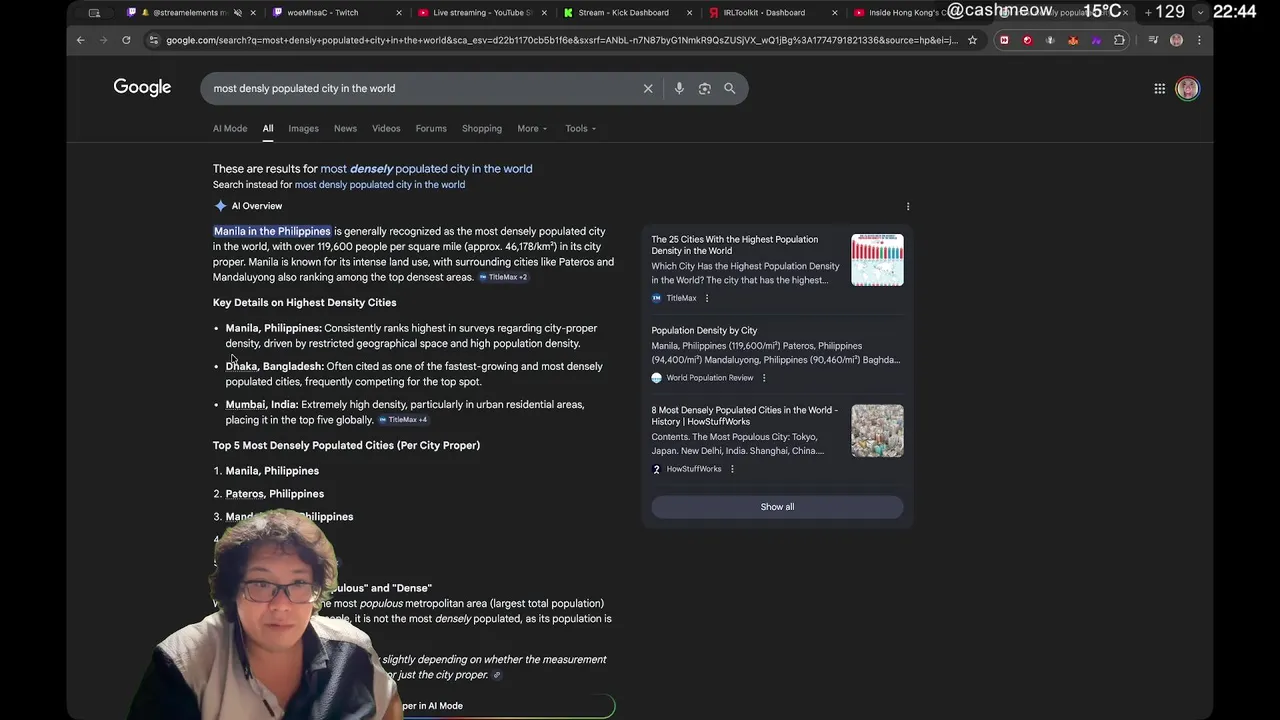Click 'Top 5 Most Densely Populated Cities' heading
The height and width of the screenshot is (720, 1280).
346,445
